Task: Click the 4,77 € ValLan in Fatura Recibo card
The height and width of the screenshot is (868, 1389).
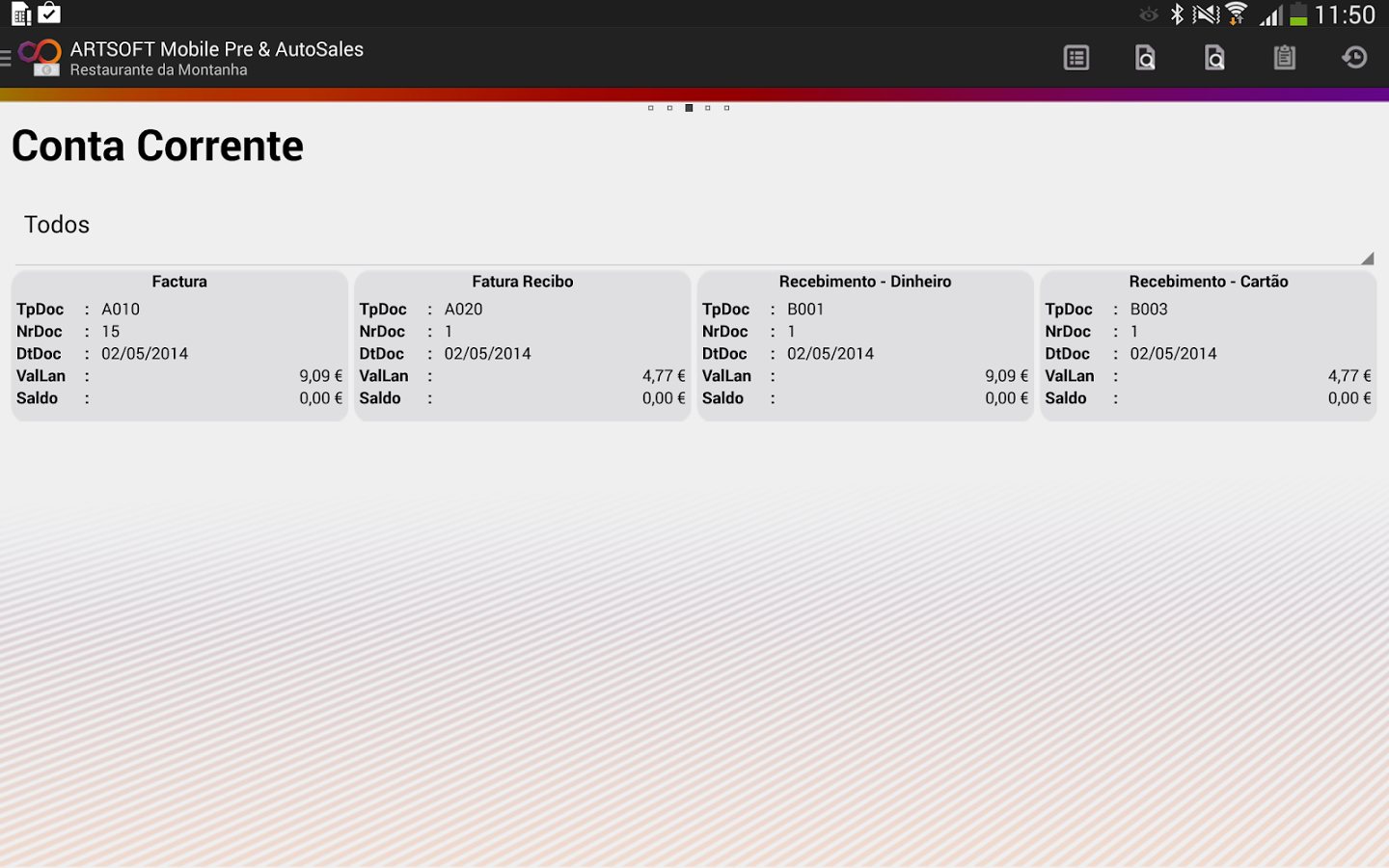Action: [x=664, y=376]
